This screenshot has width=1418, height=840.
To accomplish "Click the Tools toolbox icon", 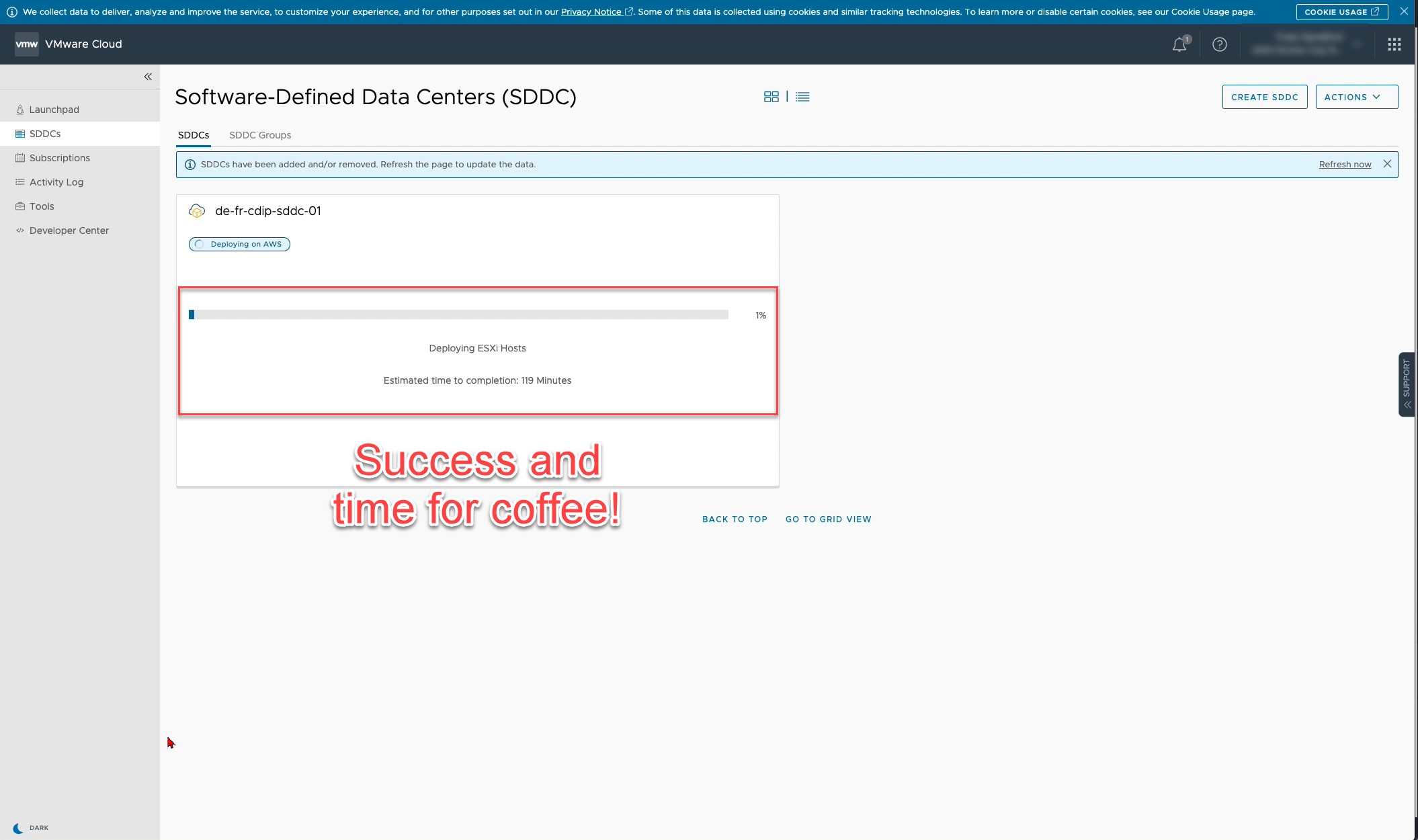I will coord(20,206).
